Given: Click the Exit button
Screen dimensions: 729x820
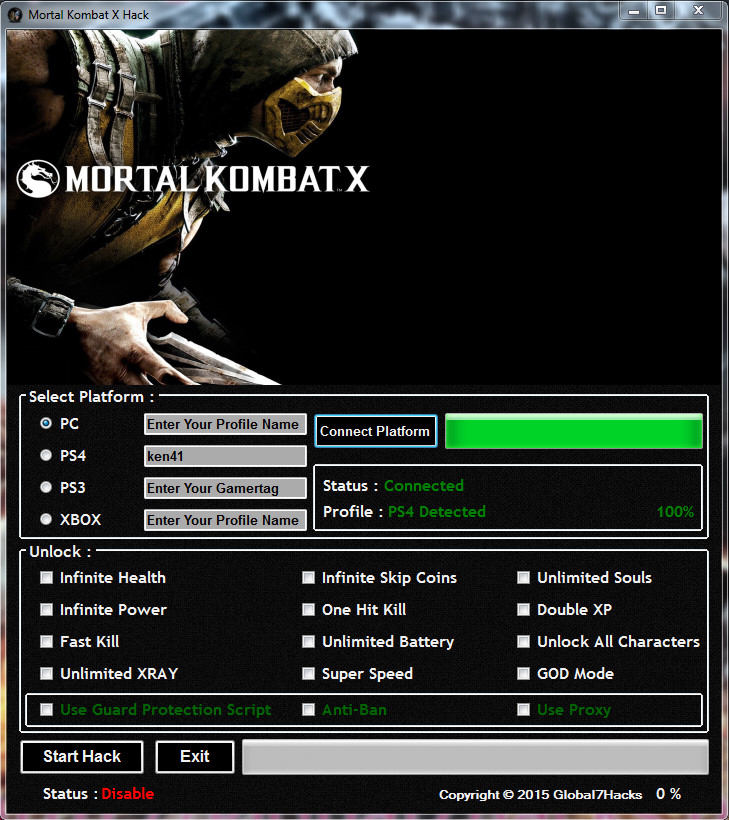Looking at the screenshot, I should tap(195, 756).
